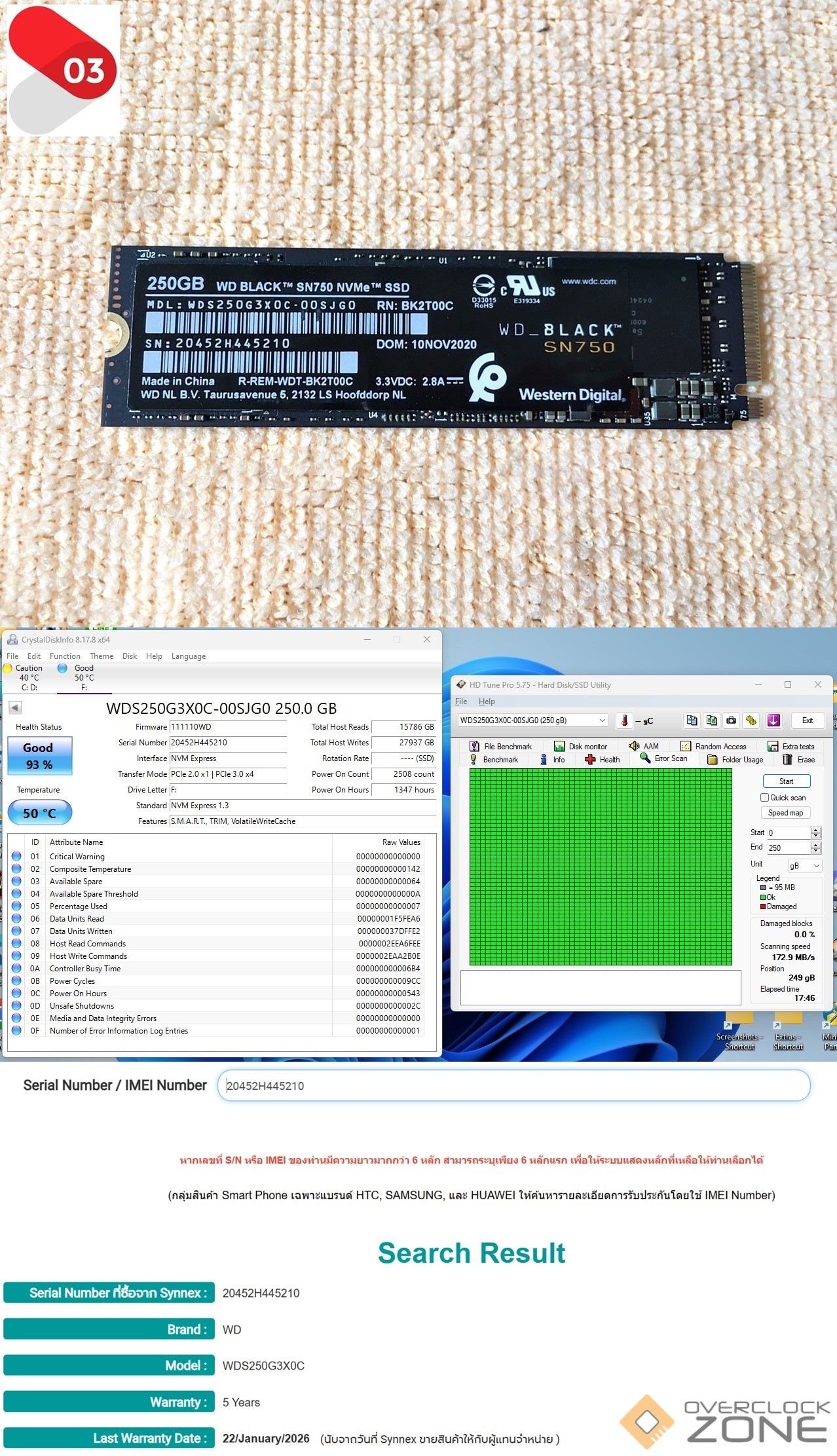Click the Data Units Written attribute row

point(215,931)
